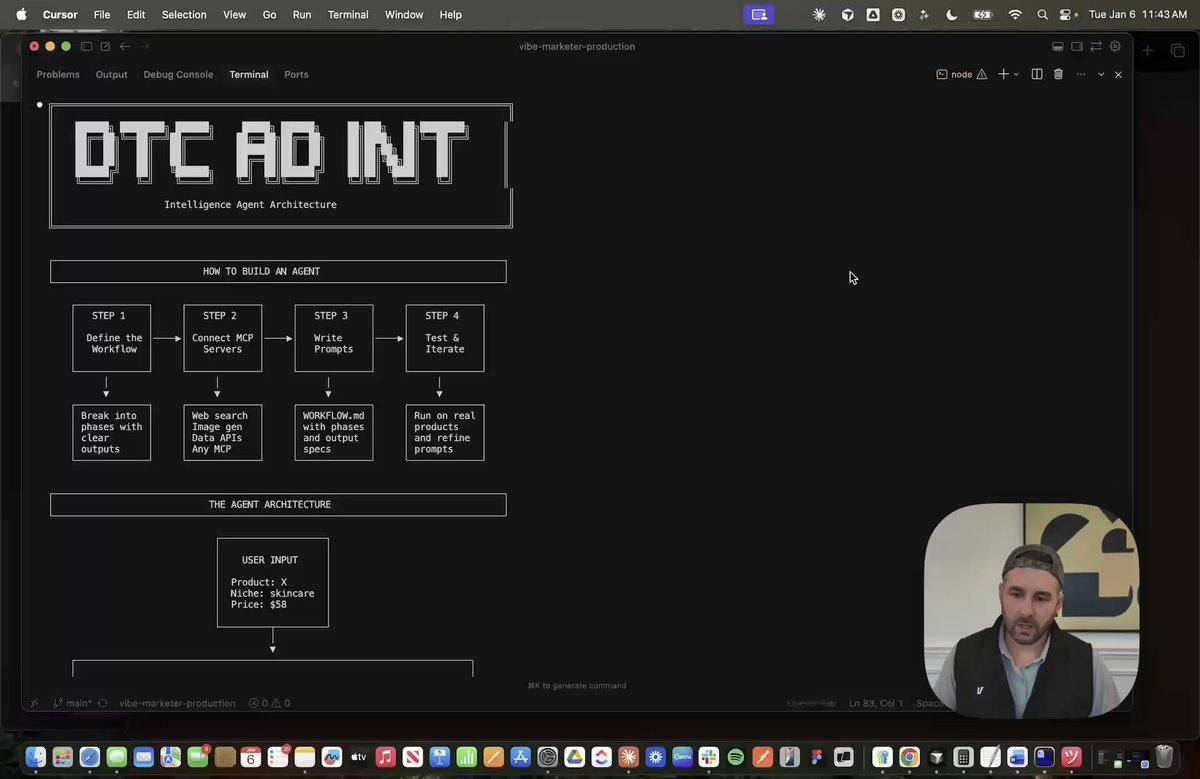
Task: Open Slack from the Dock
Action: (708, 757)
